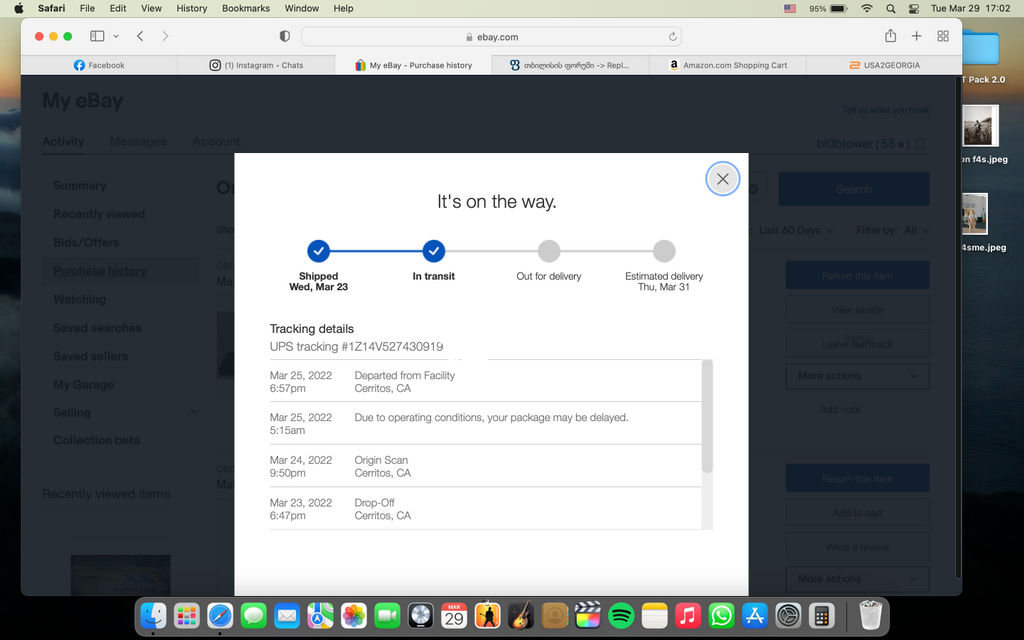
Task: Reload the eBay page
Action: click(672, 37)
